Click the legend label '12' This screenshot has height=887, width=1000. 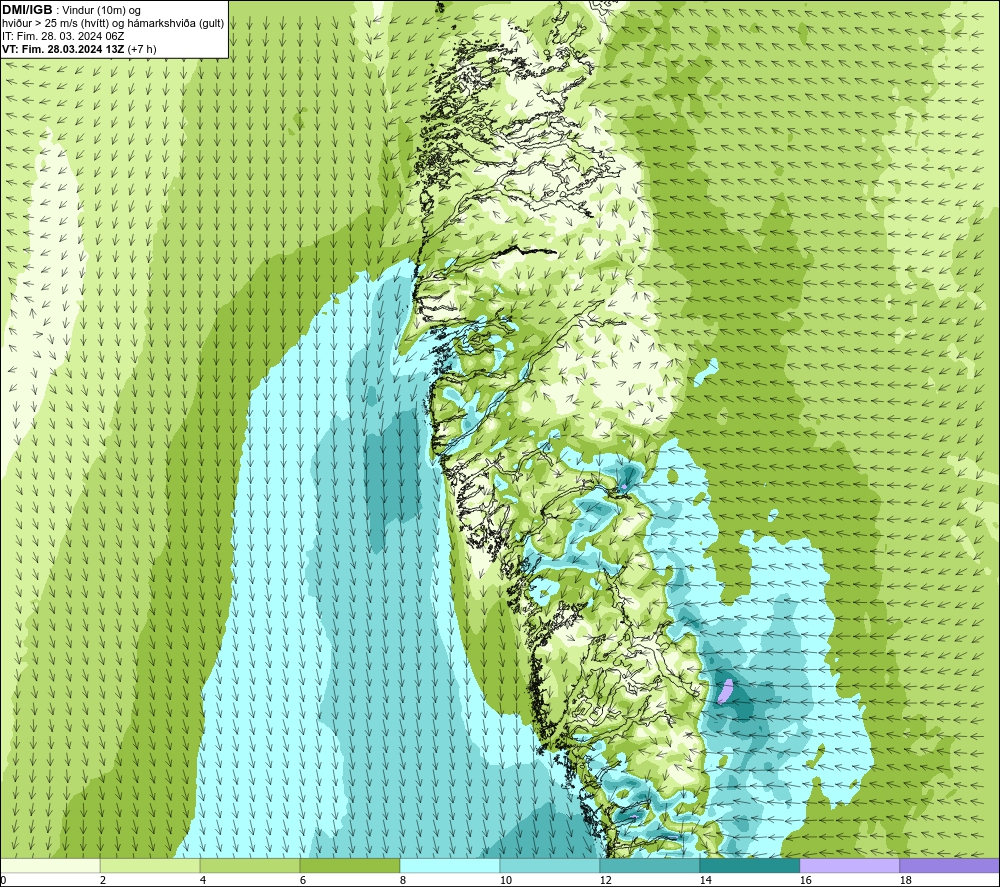[x=605, y=880]
